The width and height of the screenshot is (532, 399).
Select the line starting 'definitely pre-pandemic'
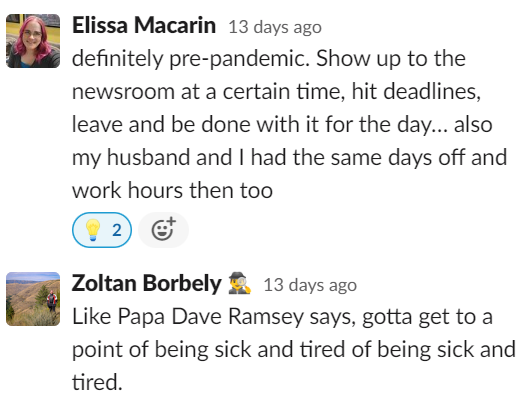point(269,59)
